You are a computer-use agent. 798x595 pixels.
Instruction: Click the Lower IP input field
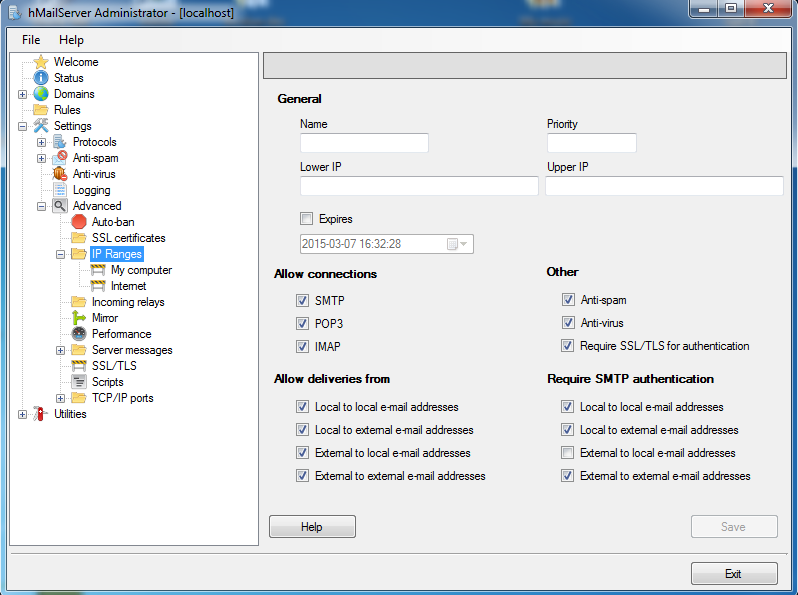pos(419,186)
